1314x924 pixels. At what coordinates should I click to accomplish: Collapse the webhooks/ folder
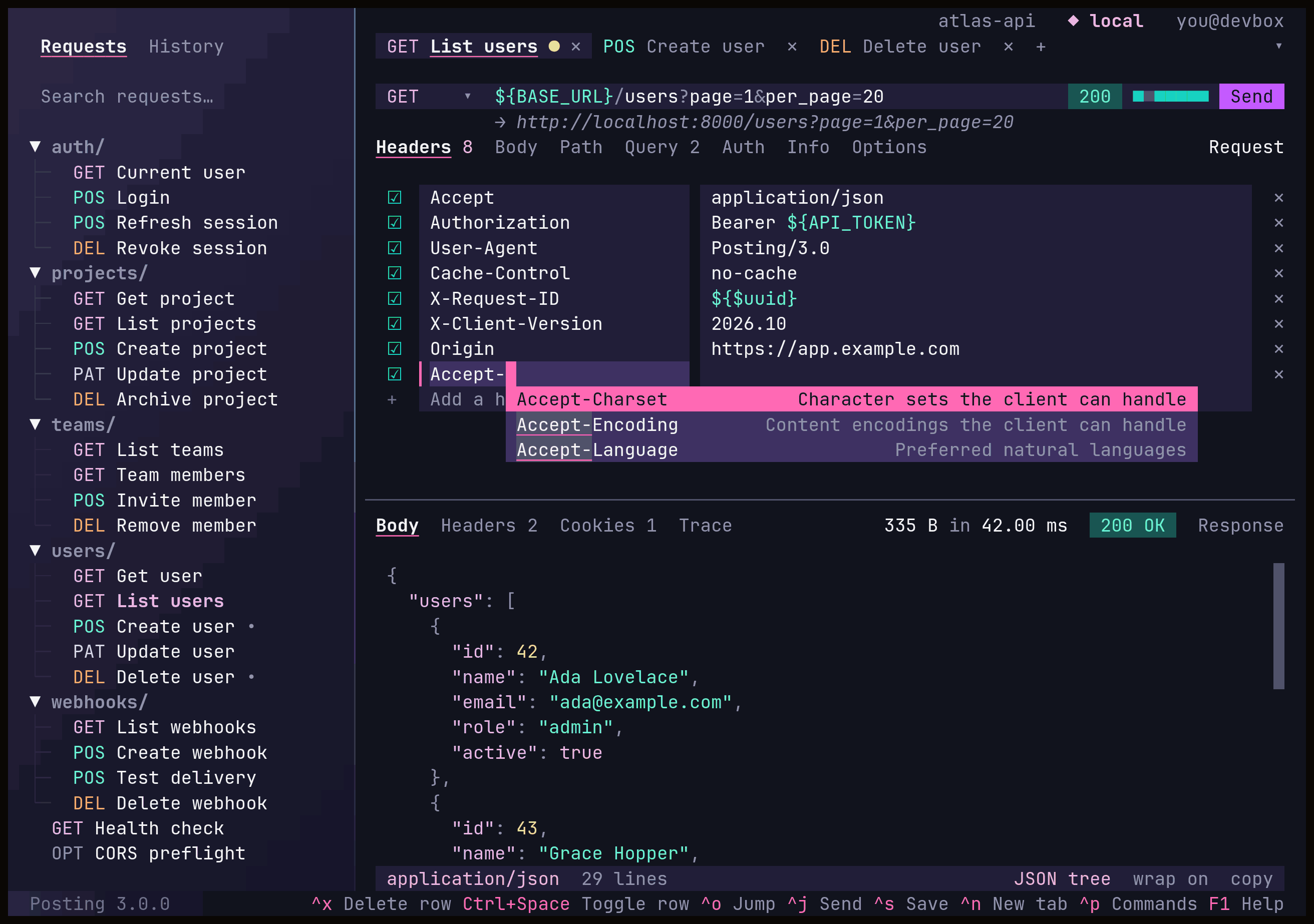[x=36, y=702]
